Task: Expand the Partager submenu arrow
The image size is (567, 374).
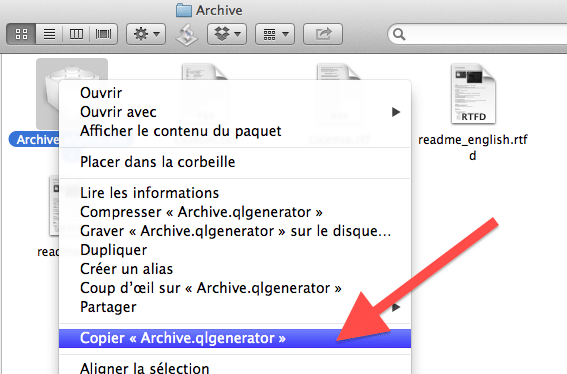Action: pos(396,307)
